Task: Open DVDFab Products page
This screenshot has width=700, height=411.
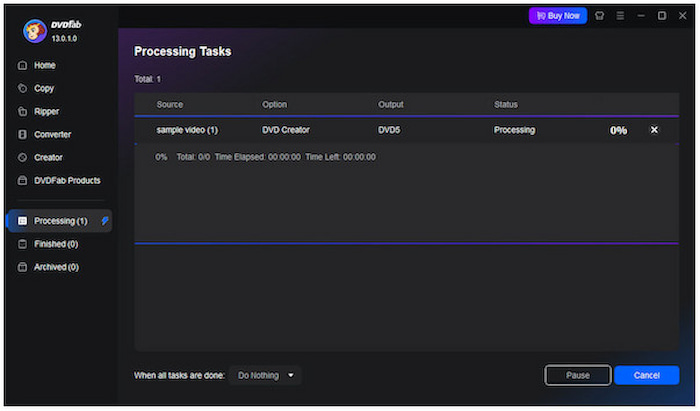Action: coord(67,181)
